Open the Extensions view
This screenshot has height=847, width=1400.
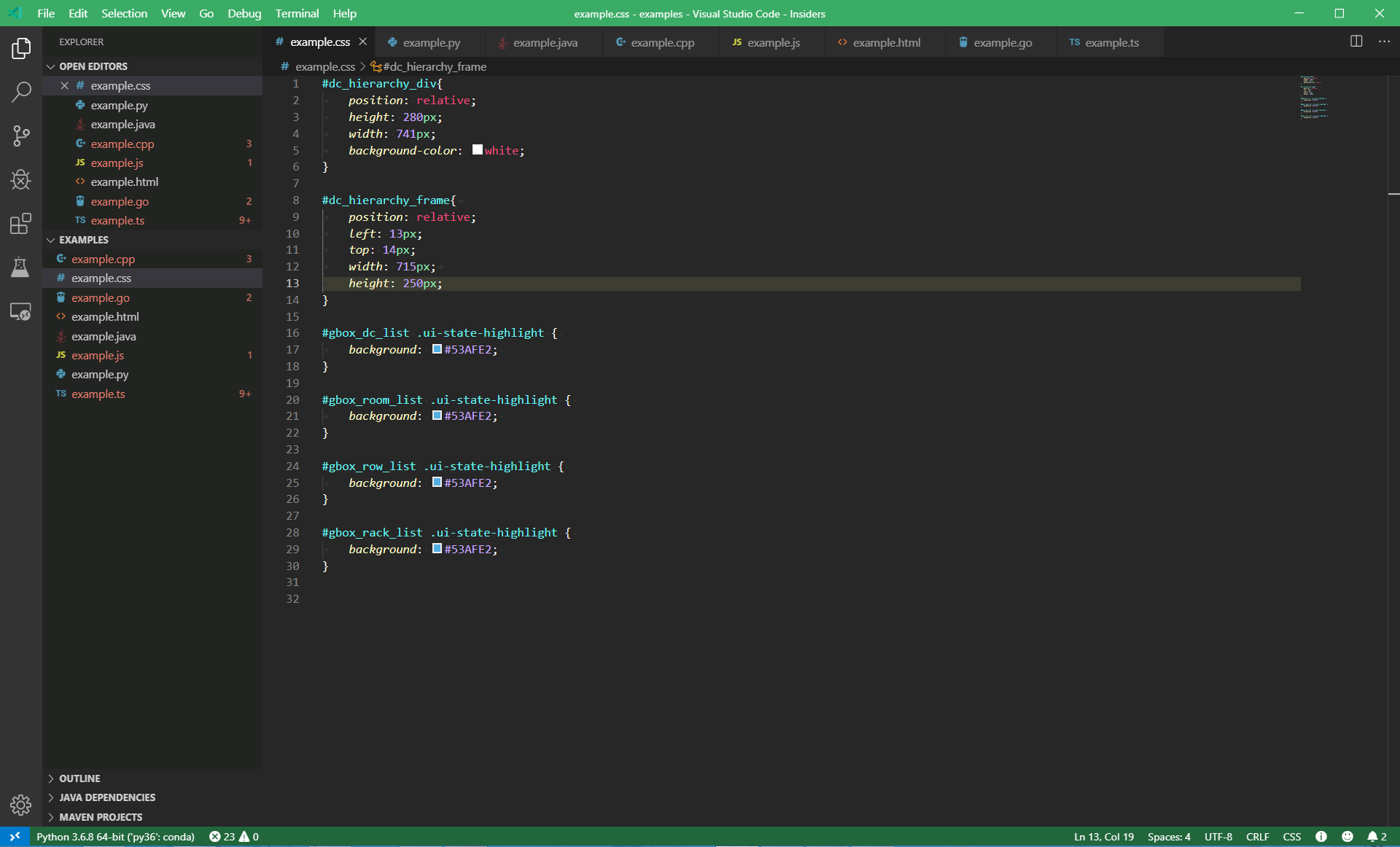pyautogui.click(x=21, y=223)
